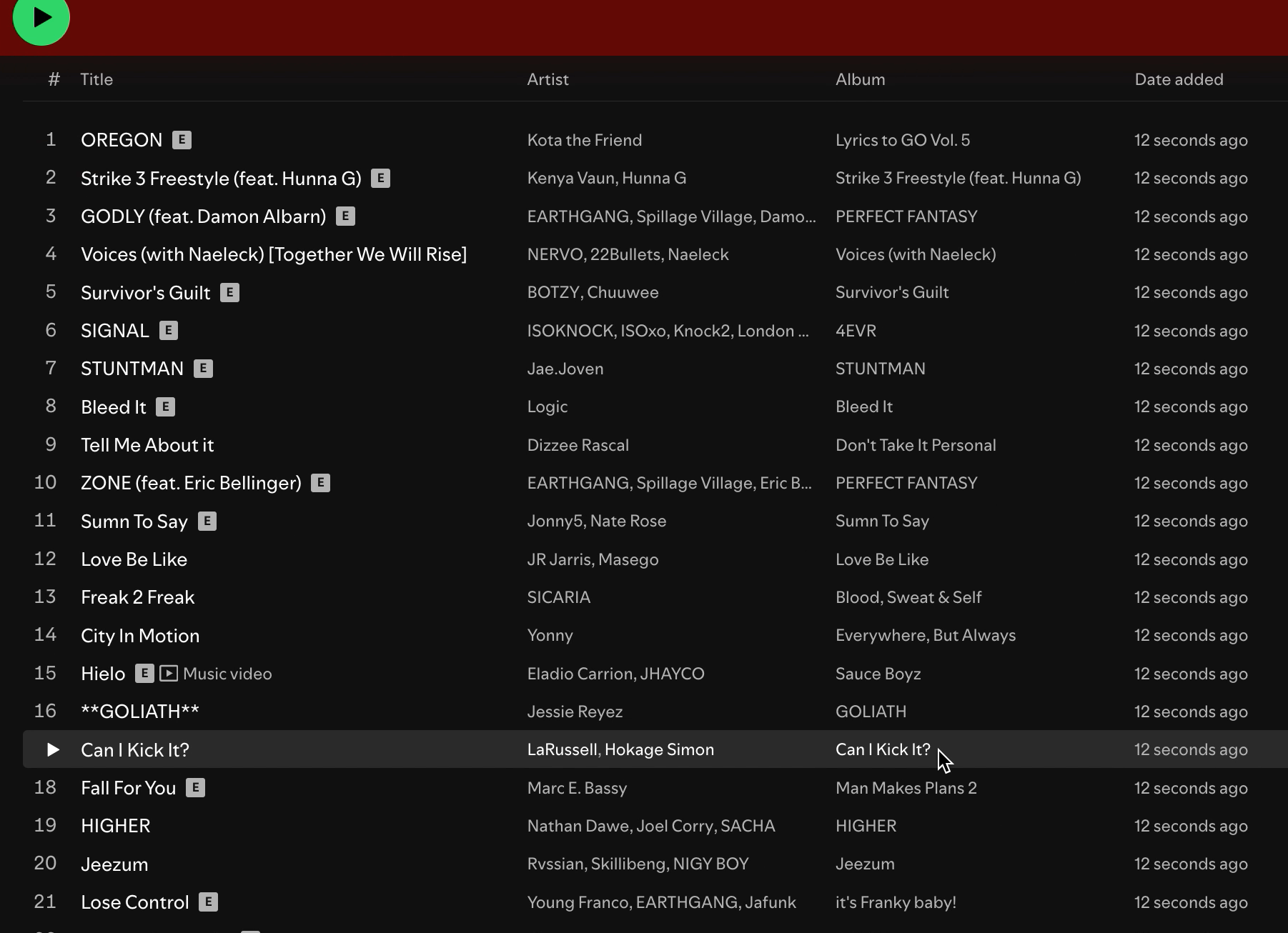1288x933 pixels.
Task: Select track title Tell Me About it
Action: point(147,445)
